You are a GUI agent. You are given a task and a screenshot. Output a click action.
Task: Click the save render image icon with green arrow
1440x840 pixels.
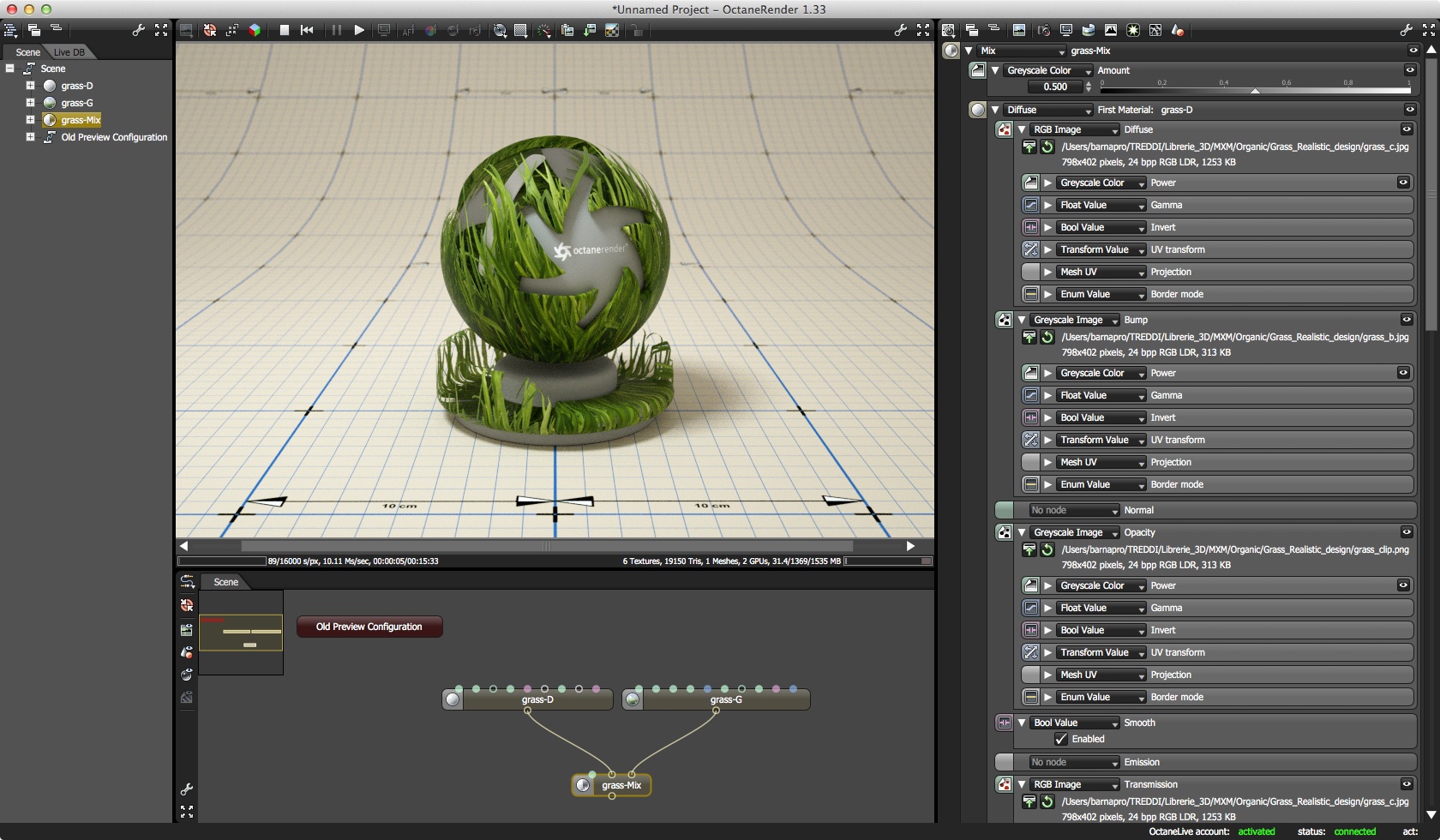pyautogui.click(x=590, y=30)
